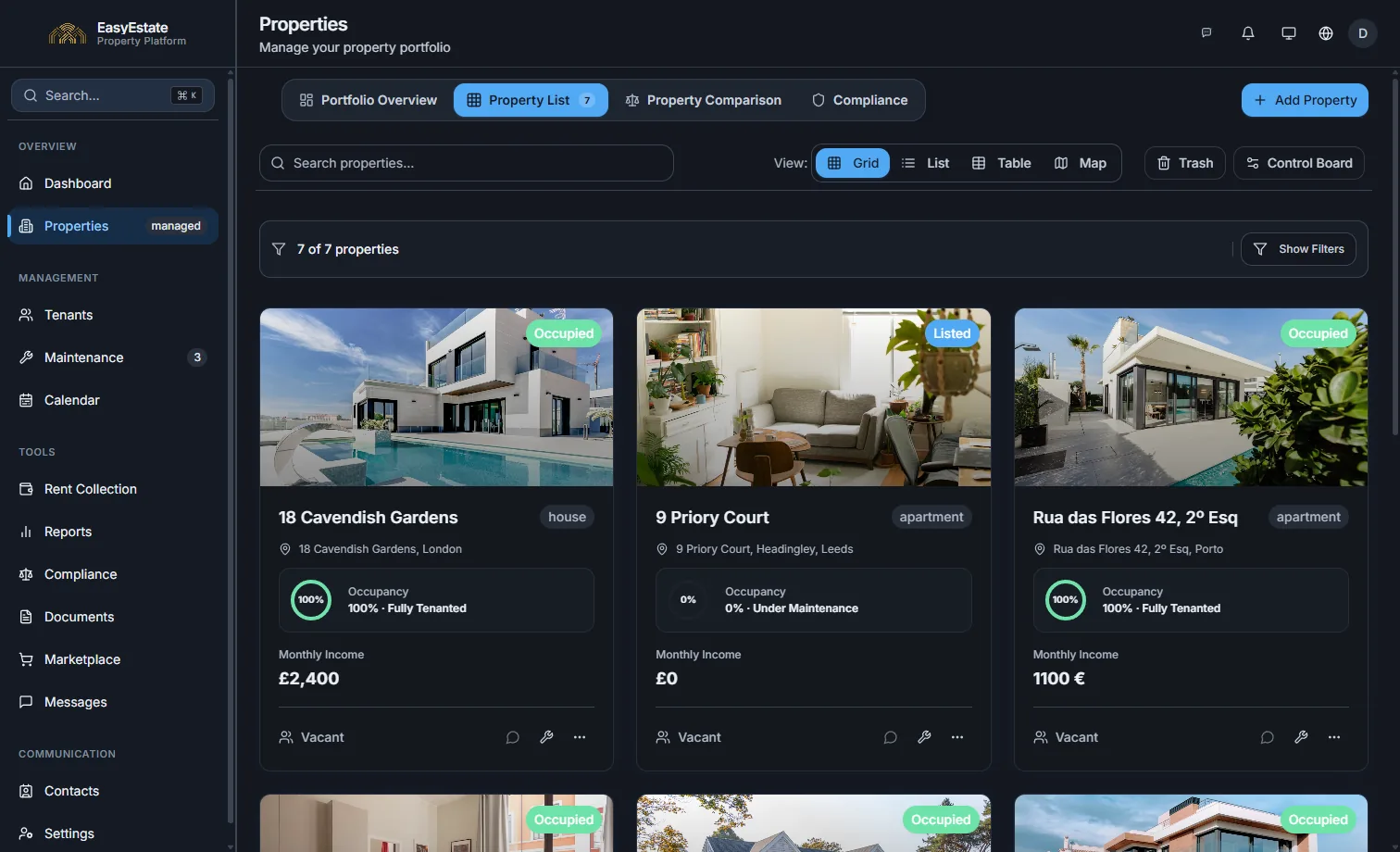Switch the view to Grid
Screen dimensions: 1400x852
tap(853, 163)
